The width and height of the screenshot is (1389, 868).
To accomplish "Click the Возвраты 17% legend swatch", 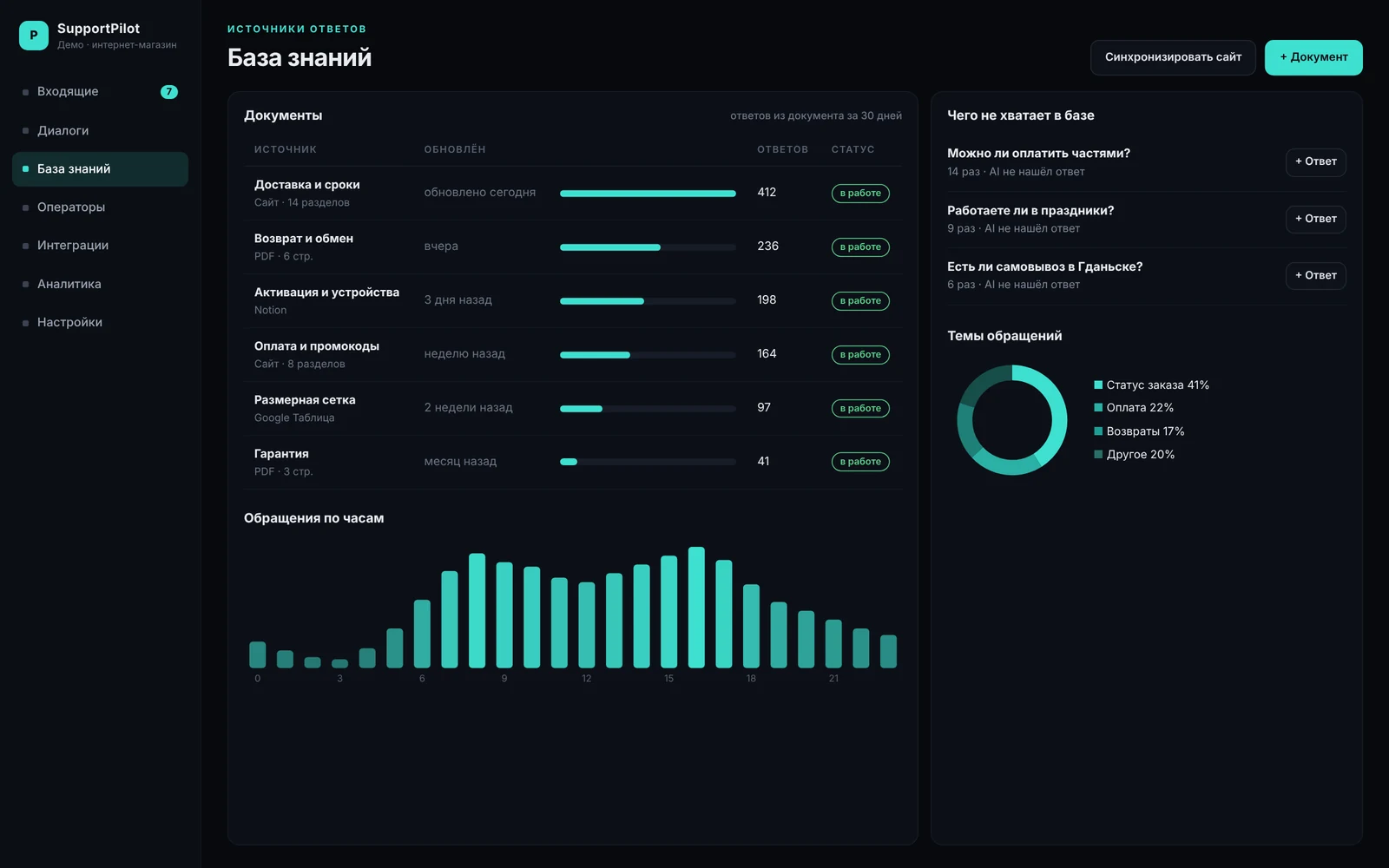I will pyautogui.click(x=1098, y=431).
